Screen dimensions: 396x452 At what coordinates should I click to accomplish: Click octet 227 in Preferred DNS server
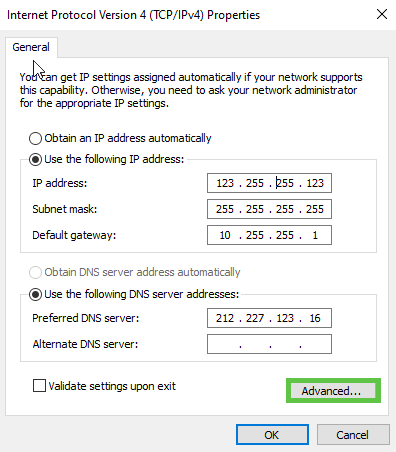tap(255, 318)
